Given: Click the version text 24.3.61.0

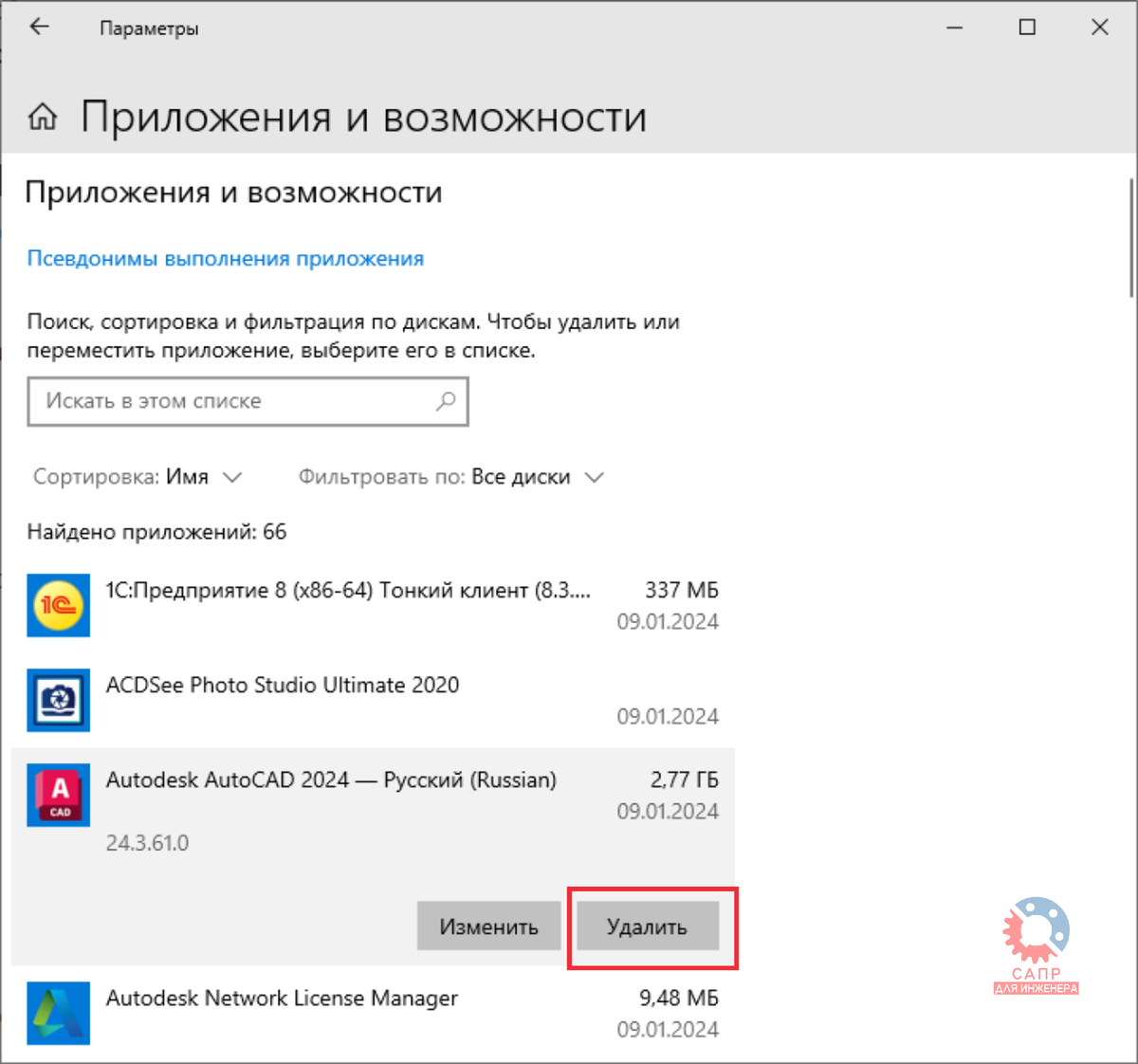Looking at the screenshot, I should tap(147, 843).
